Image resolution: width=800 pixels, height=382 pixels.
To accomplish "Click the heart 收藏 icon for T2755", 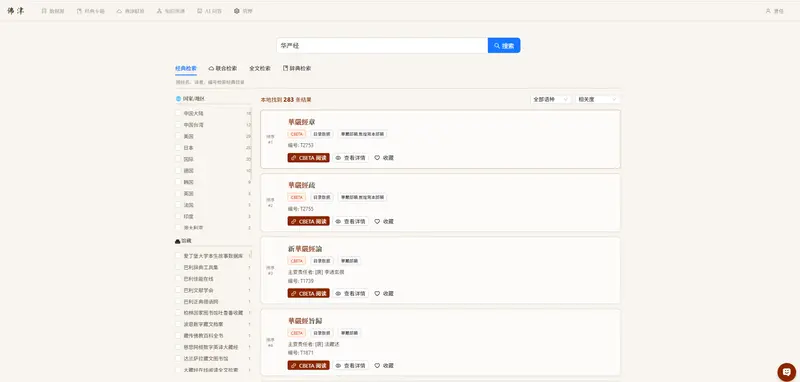I will click(378, 221).
